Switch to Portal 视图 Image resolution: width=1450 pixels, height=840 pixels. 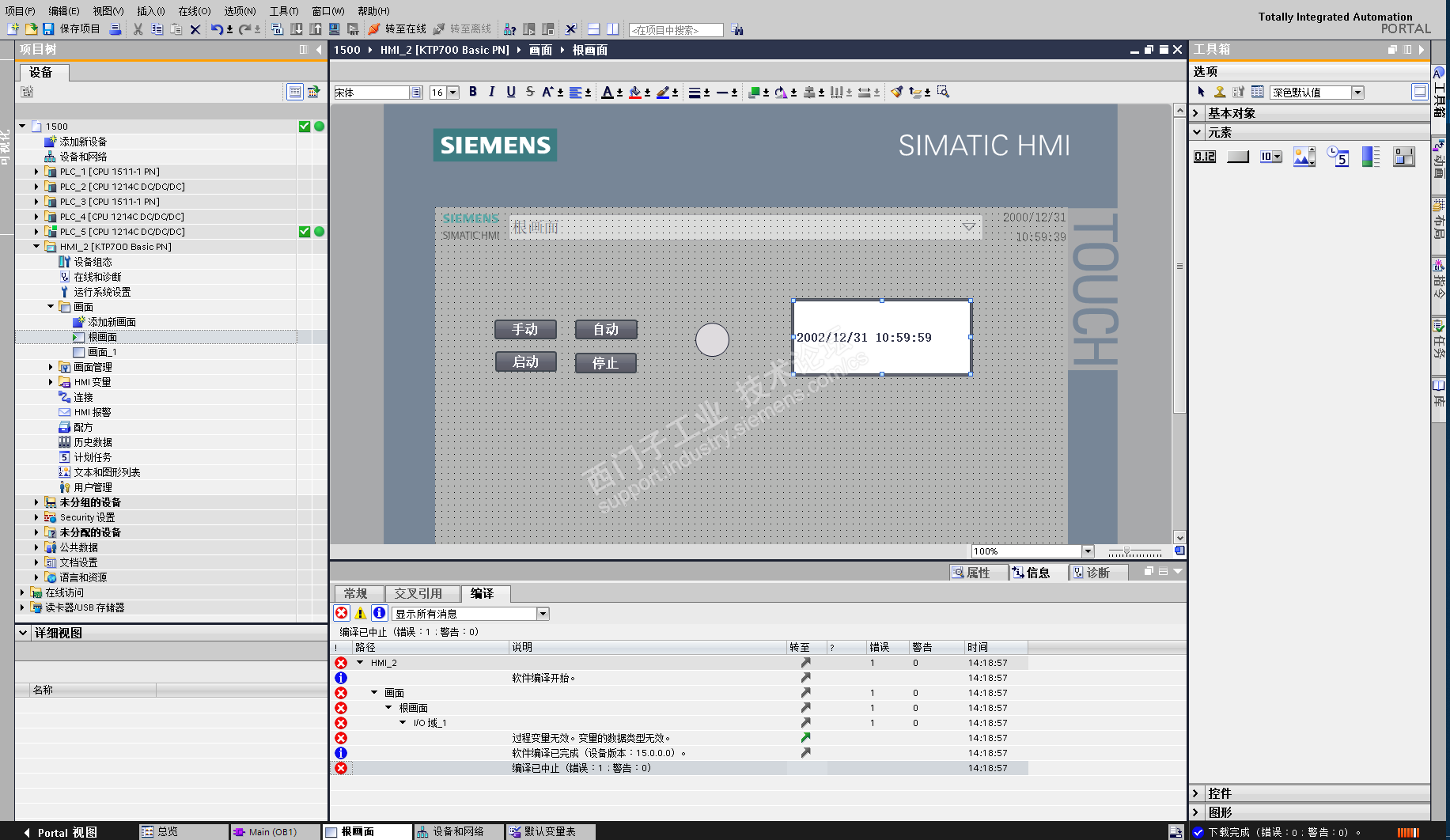(60, 832)
